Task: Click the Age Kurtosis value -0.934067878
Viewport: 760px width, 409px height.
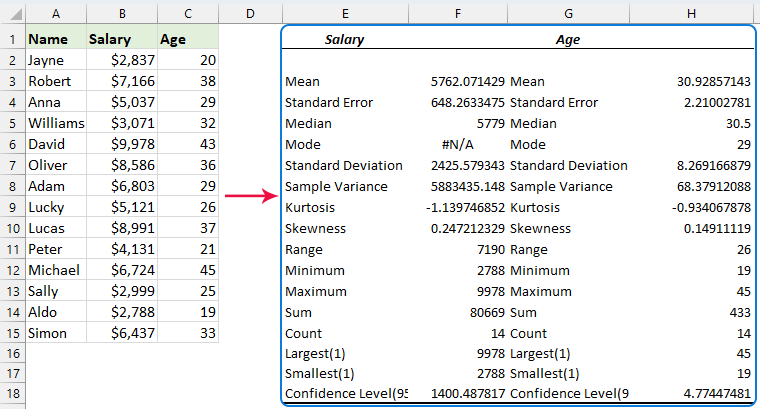Action: [699, 207]
